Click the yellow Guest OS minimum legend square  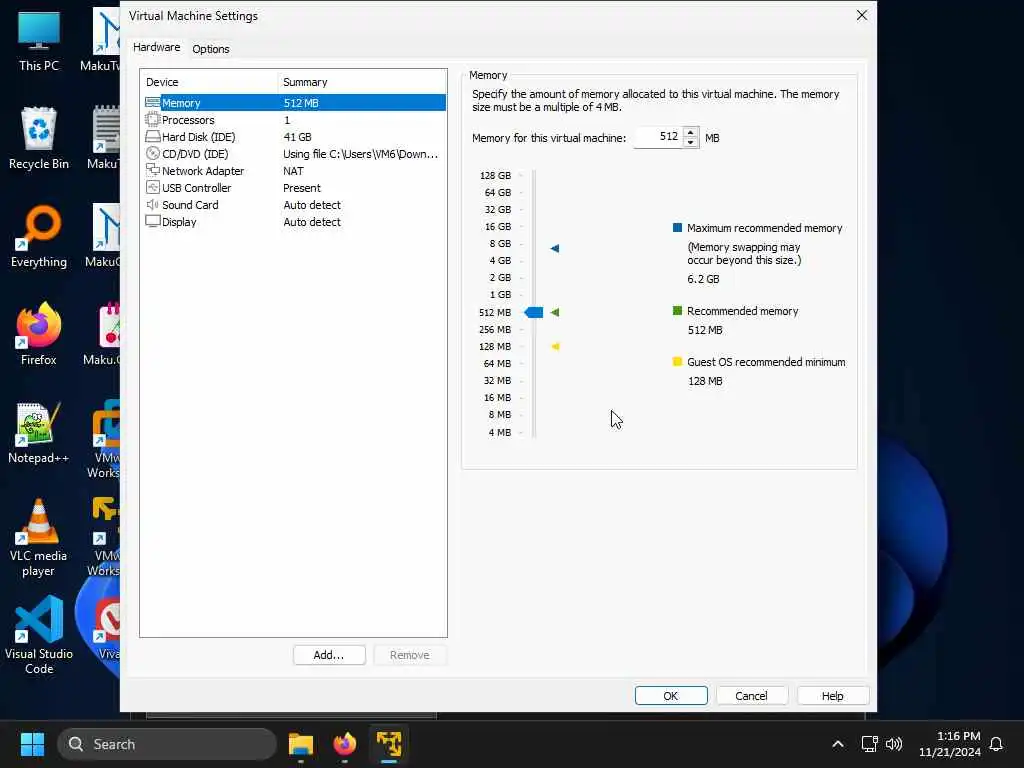[x=677, y=361]
